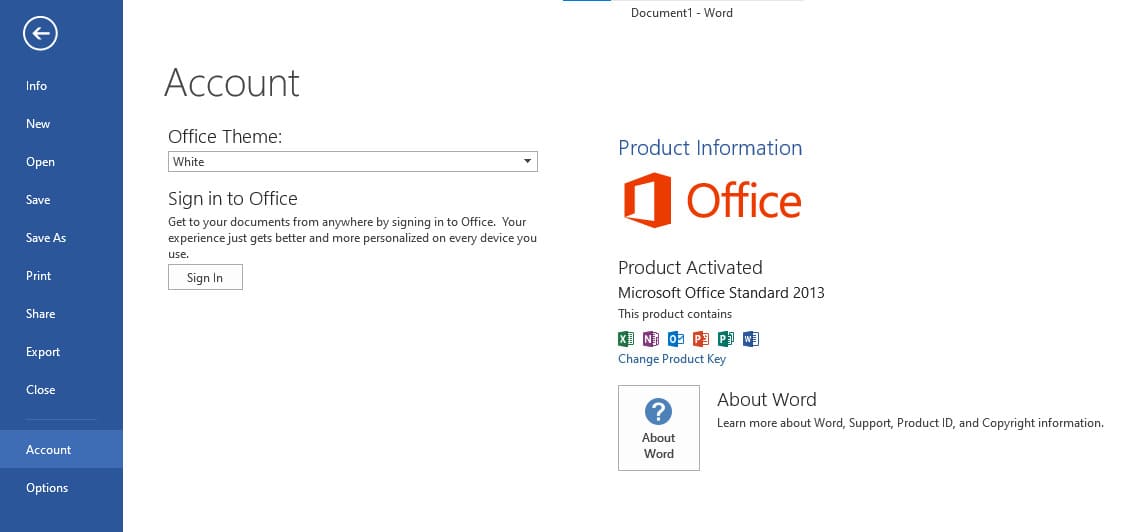Click the PowerPoint product icon
This screenshot has height=532, width=1135.
click(701, 339)
